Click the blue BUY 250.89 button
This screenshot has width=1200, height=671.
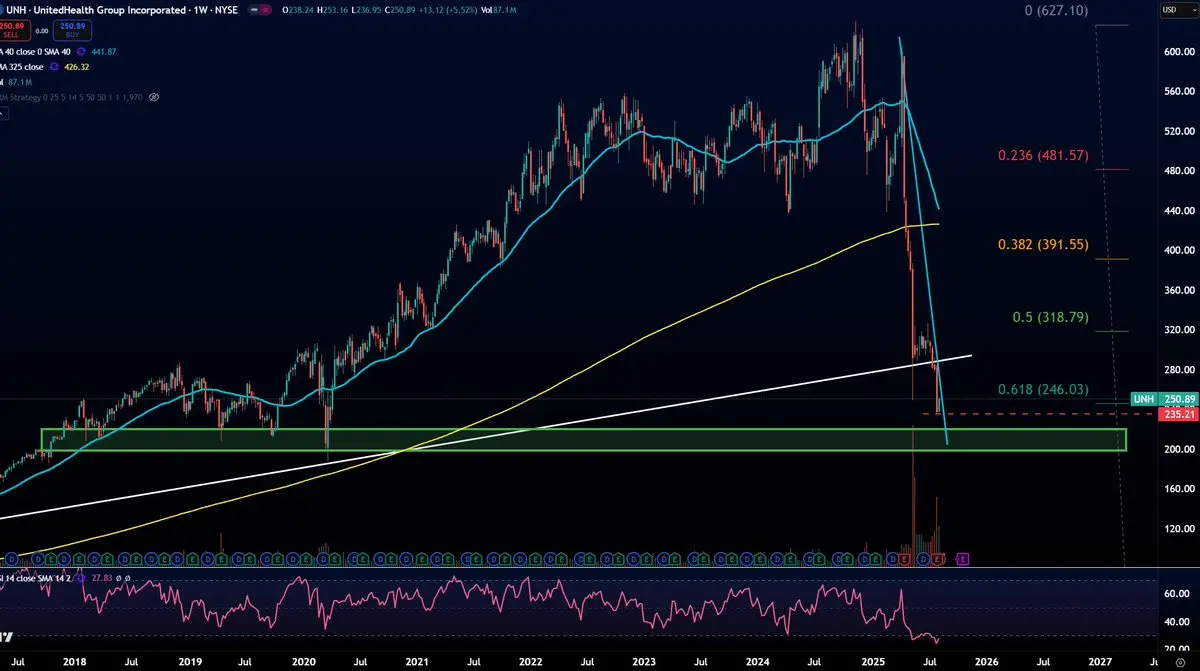(x=72, y=30)
